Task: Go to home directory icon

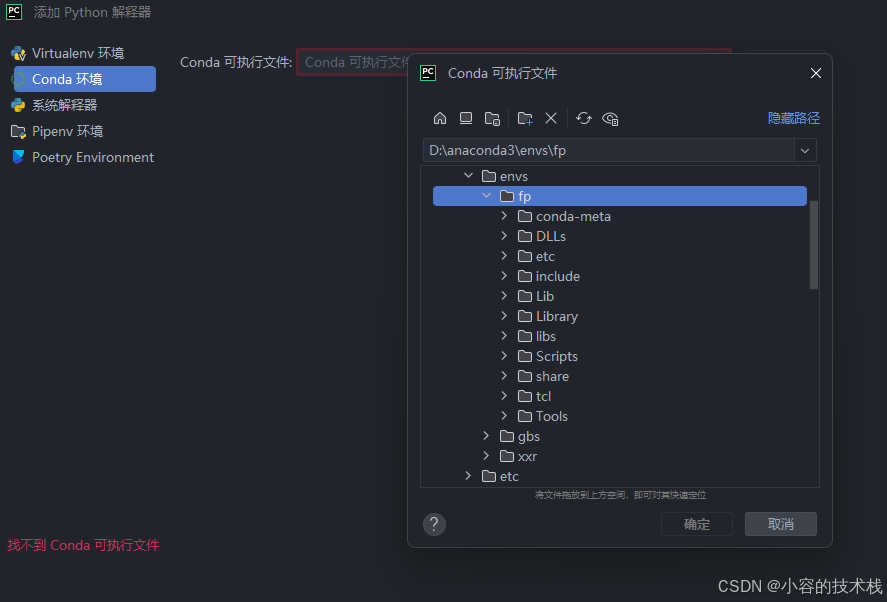Action: pos(440,118)
